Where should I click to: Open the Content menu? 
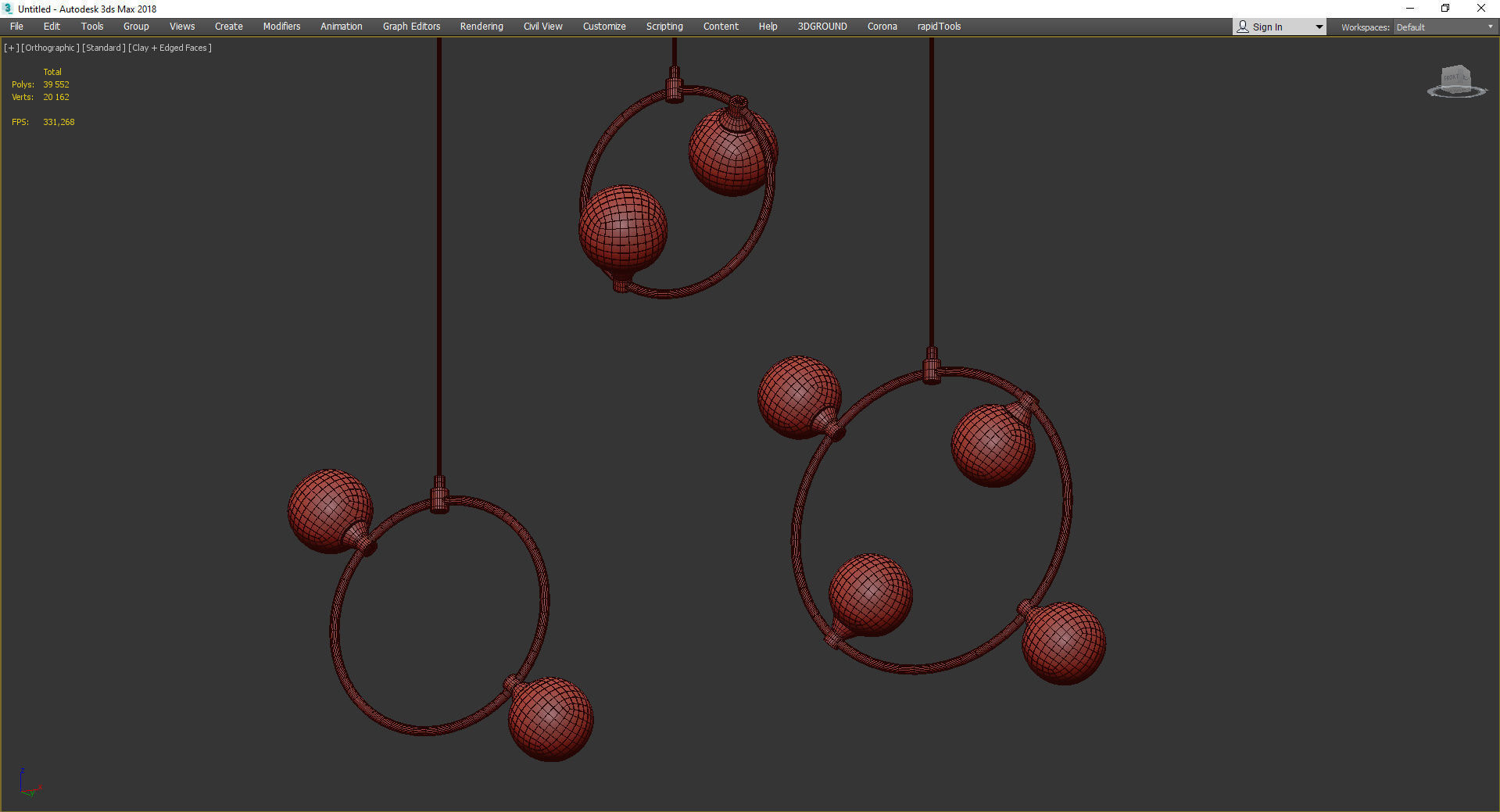[721, 27]
